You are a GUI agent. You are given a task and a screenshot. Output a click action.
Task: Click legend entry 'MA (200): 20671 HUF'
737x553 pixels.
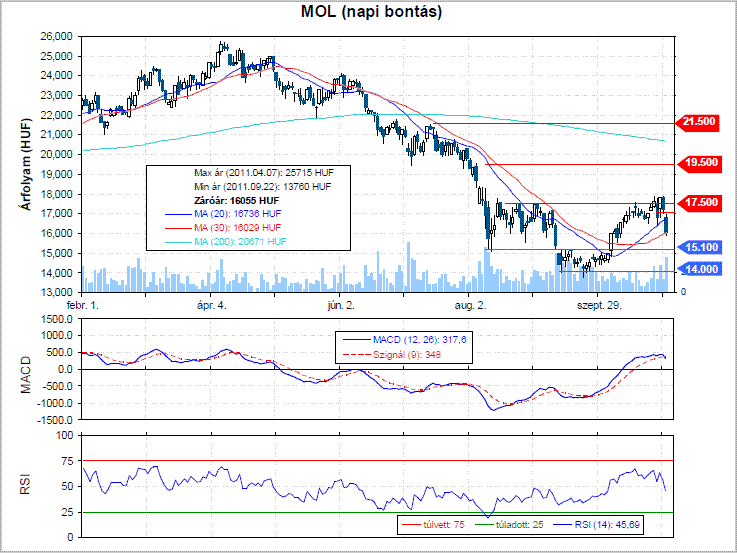tap(240, 241)
